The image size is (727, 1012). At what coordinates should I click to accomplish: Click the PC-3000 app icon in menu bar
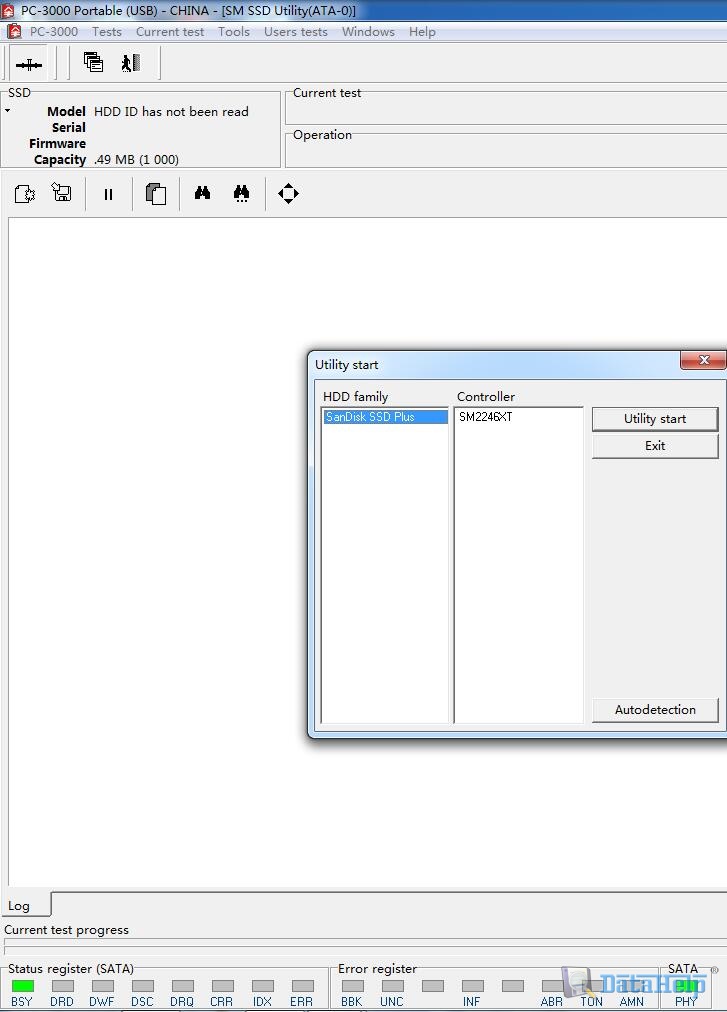click(14, 32)
